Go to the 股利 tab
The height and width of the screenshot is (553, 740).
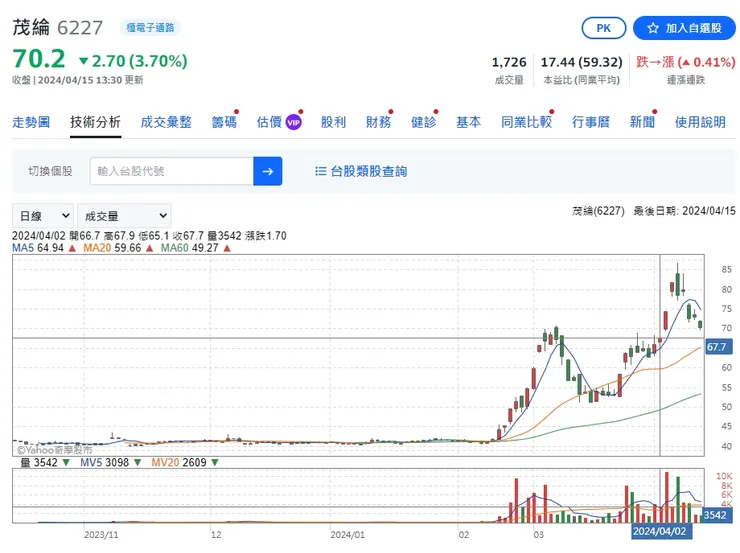[333, 122]
